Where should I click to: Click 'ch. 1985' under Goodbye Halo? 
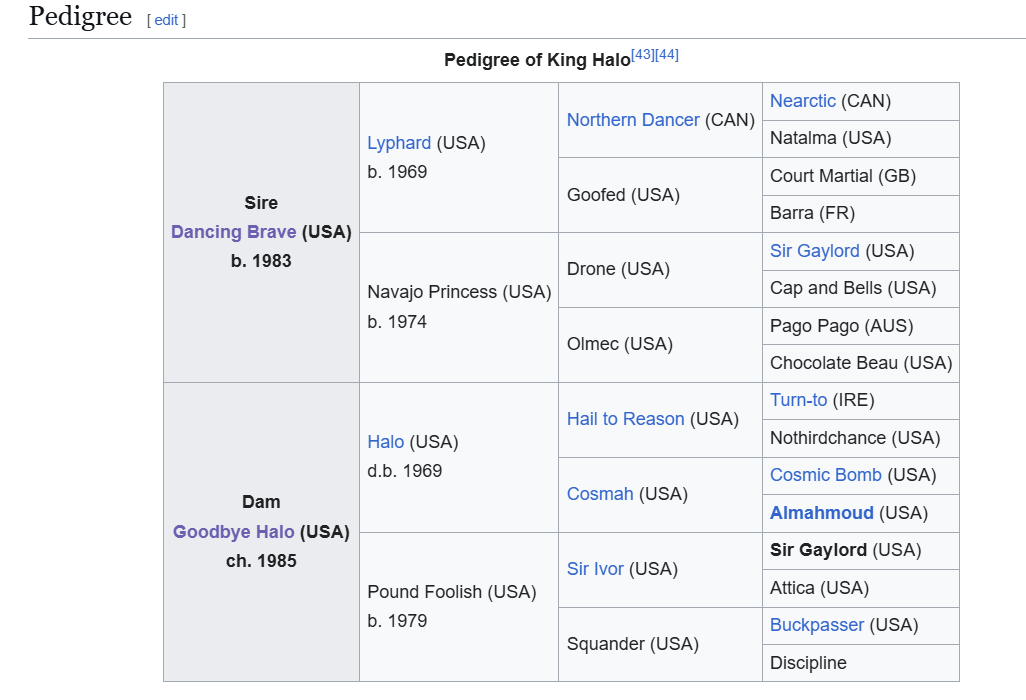click(261, 561)
